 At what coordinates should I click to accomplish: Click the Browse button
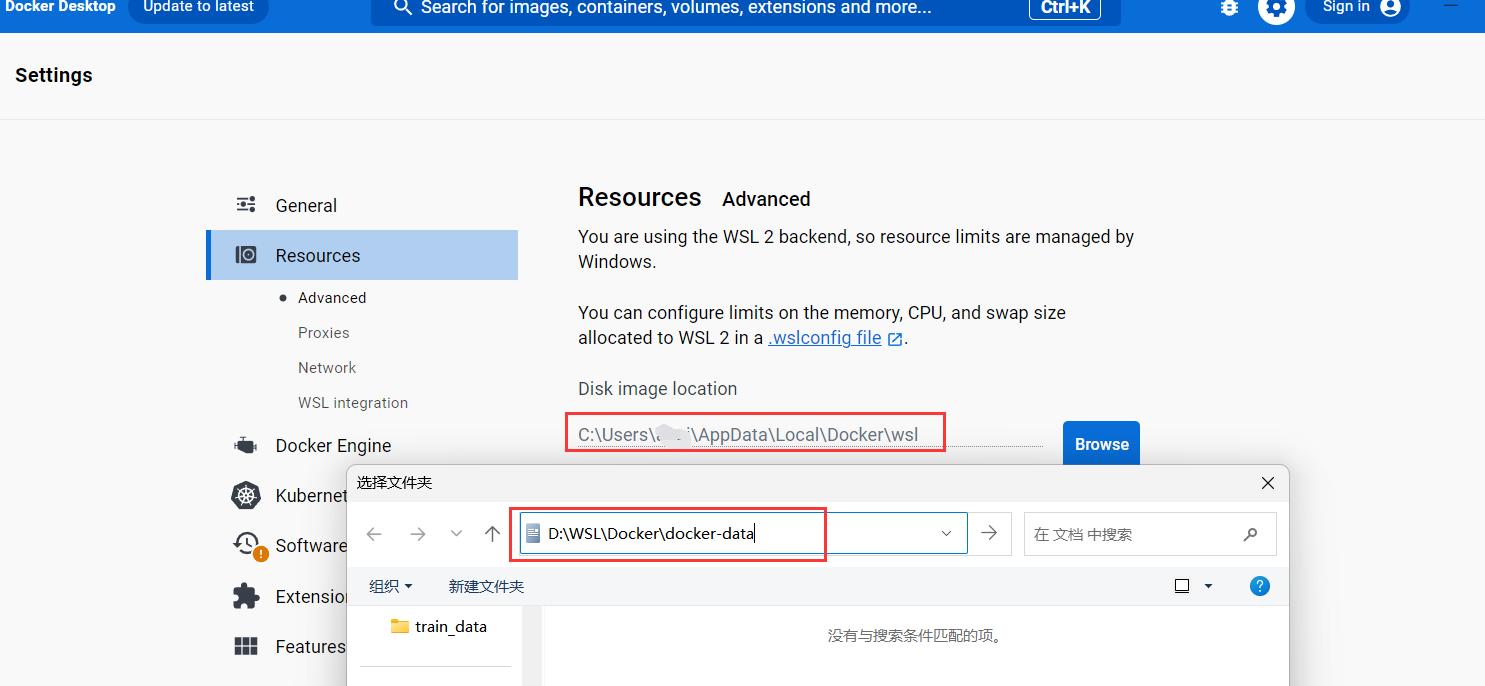[x=1101, y=444]
